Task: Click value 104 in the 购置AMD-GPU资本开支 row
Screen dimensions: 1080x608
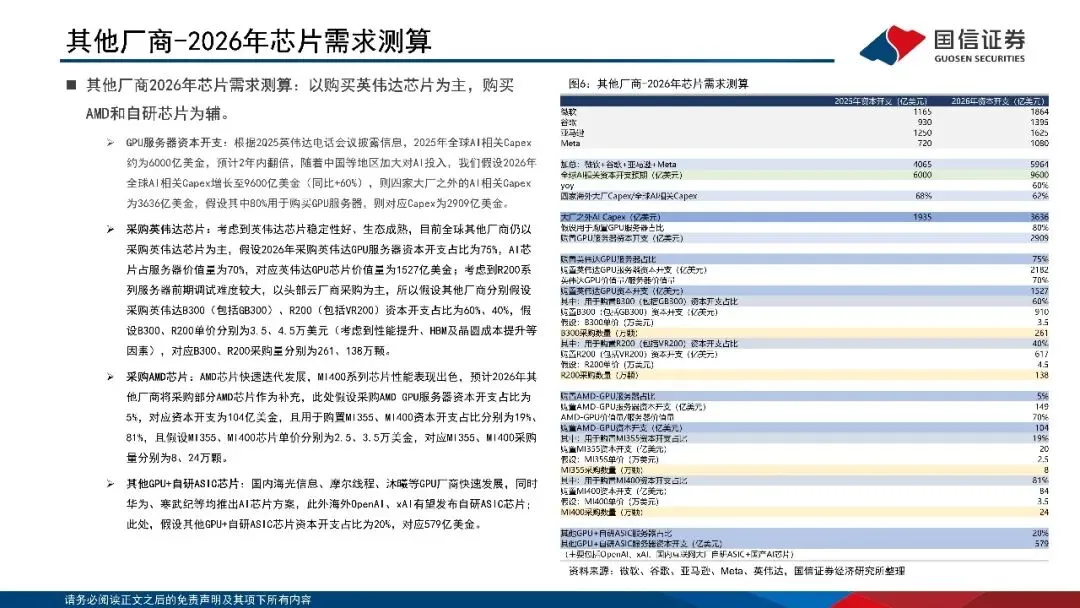Action: [x=1041, y=428]
